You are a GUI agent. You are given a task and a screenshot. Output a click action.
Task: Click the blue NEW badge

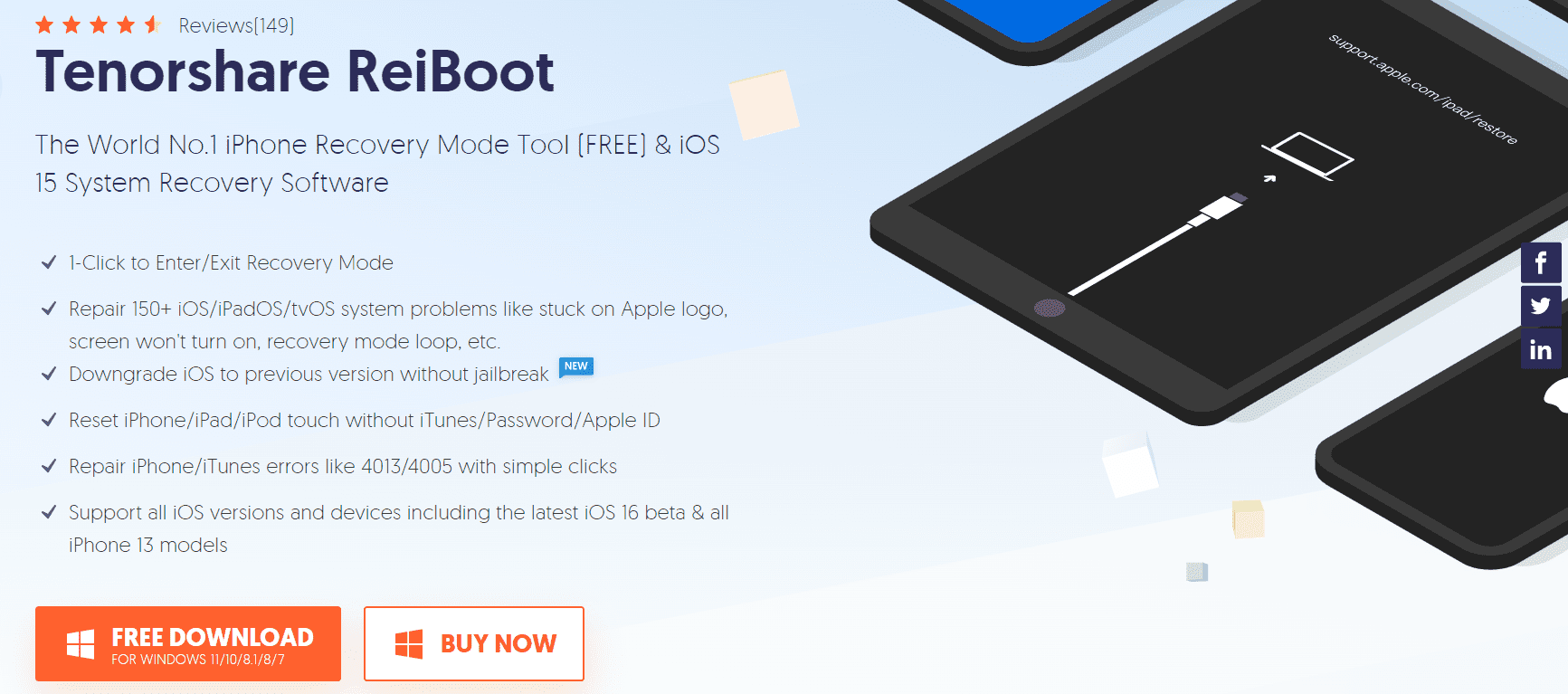tap(576, 366)
